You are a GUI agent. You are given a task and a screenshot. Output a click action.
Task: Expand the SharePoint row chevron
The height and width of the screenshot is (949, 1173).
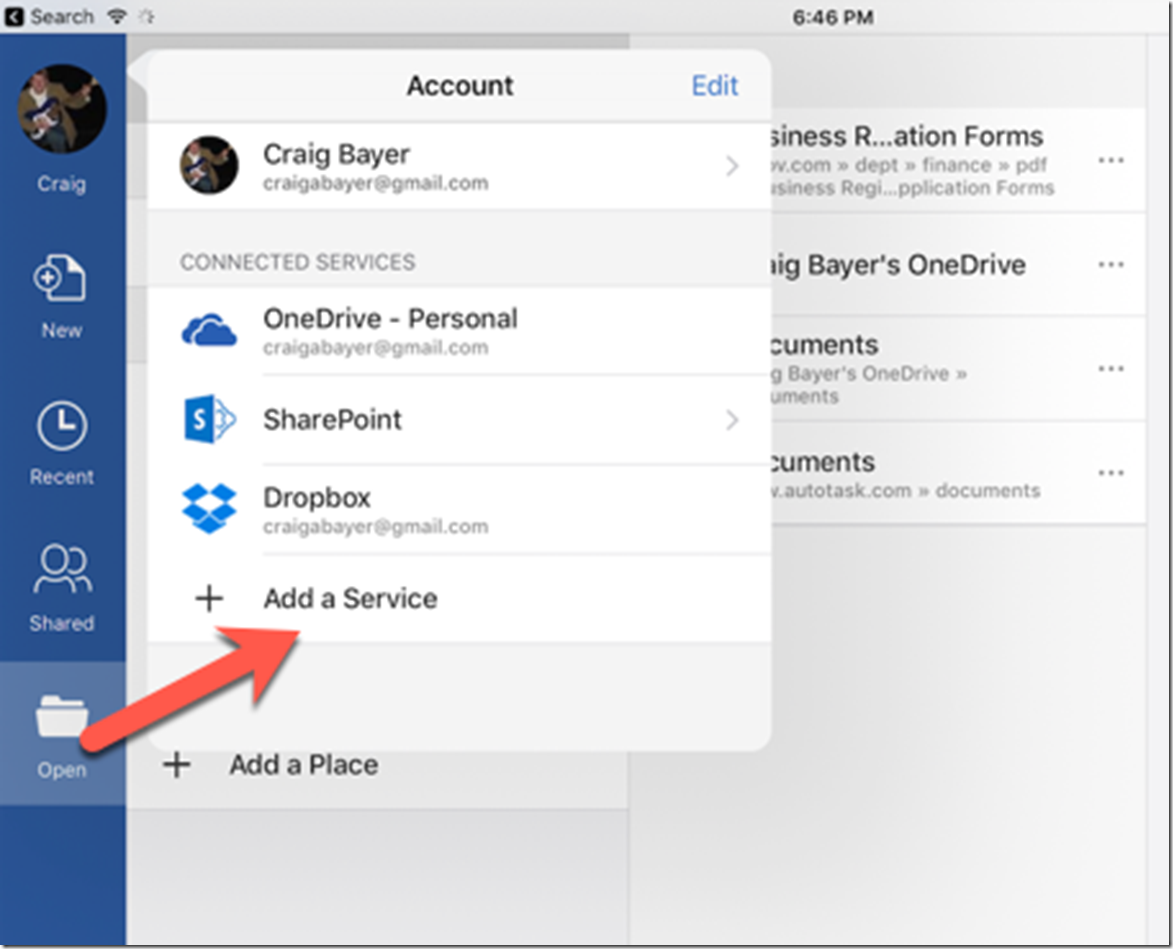coord(732,420)
